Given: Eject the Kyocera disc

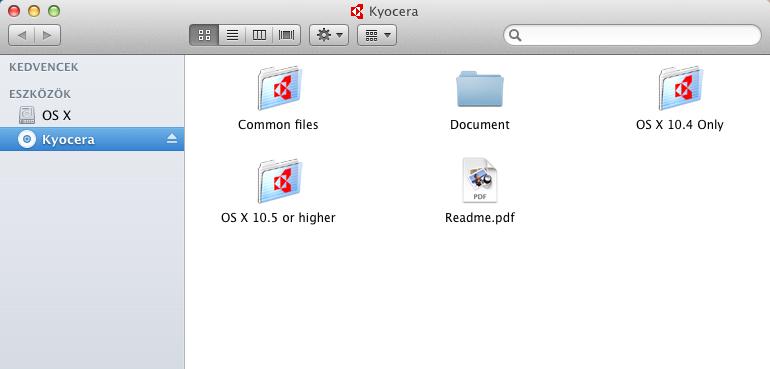Looking at the screenshot, I should click(x=171, y=139).
